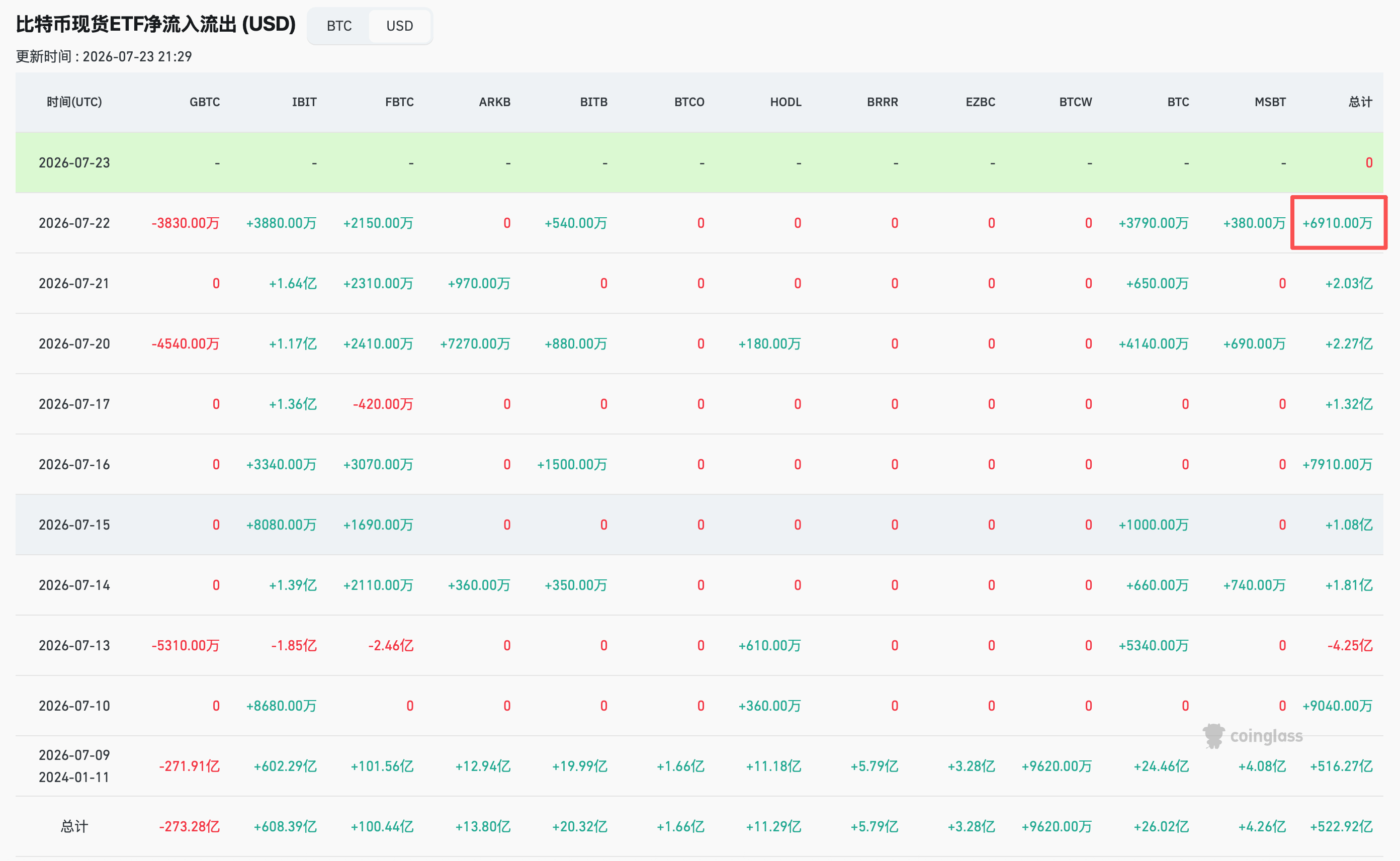1400x861 pixels.
Task: Click the bottom 总计 row label
Action: pyautogui.click(x=74, y=826)
